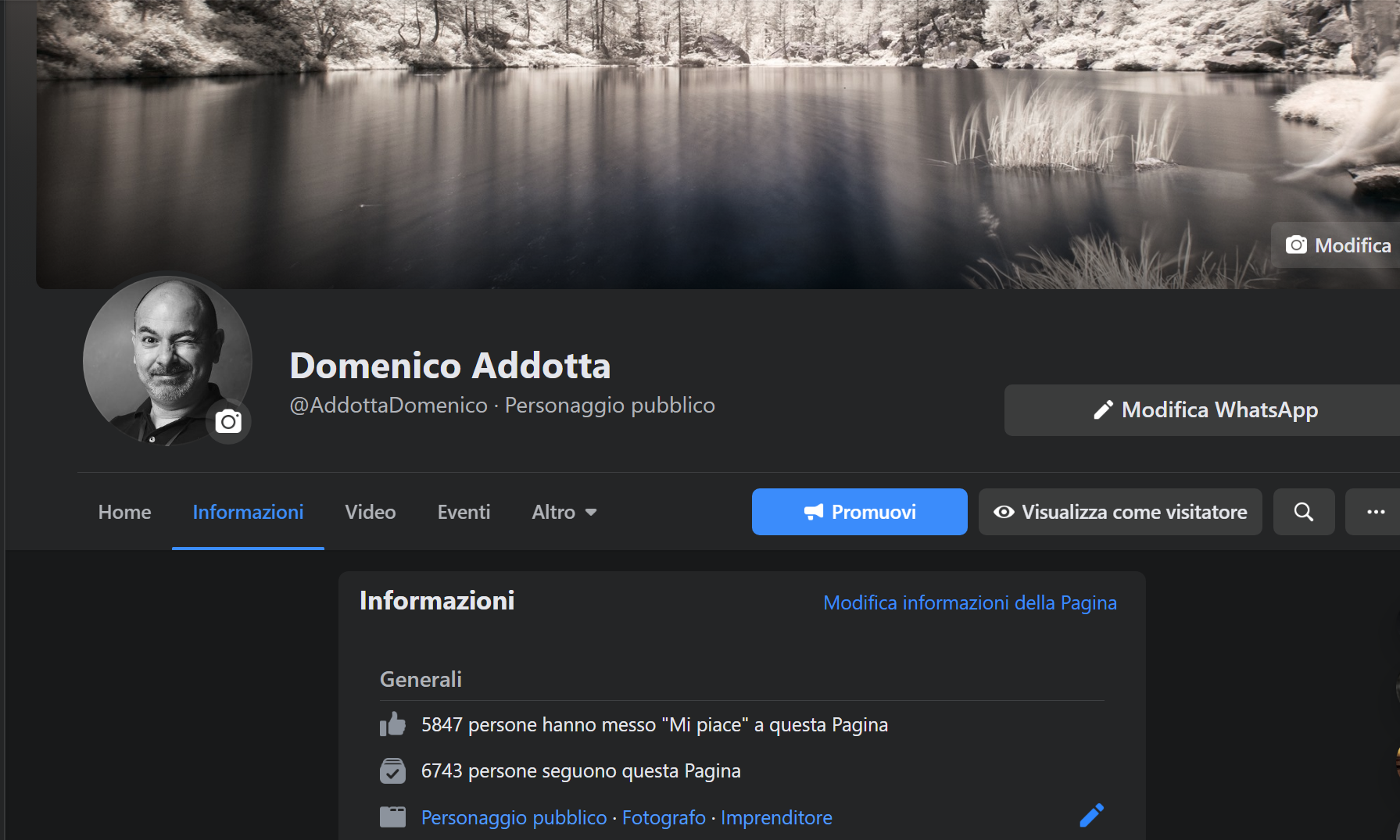
Task: Click the Personaggio pubblico category link
Action: pos(514,817)
